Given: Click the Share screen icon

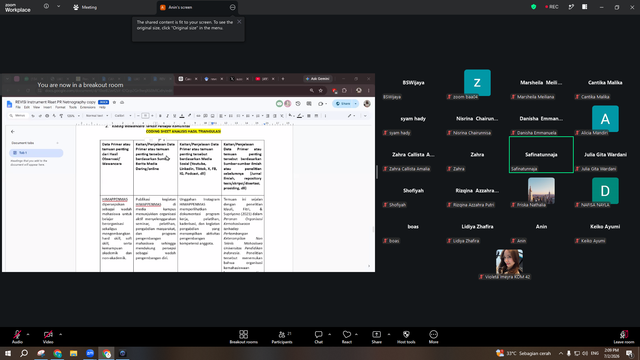Looking at the screenshot, I should coord(376,337).
